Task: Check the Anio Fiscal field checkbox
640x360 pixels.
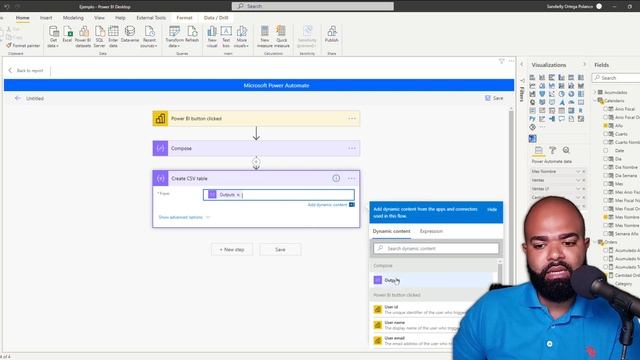Action: click(606, 109)
